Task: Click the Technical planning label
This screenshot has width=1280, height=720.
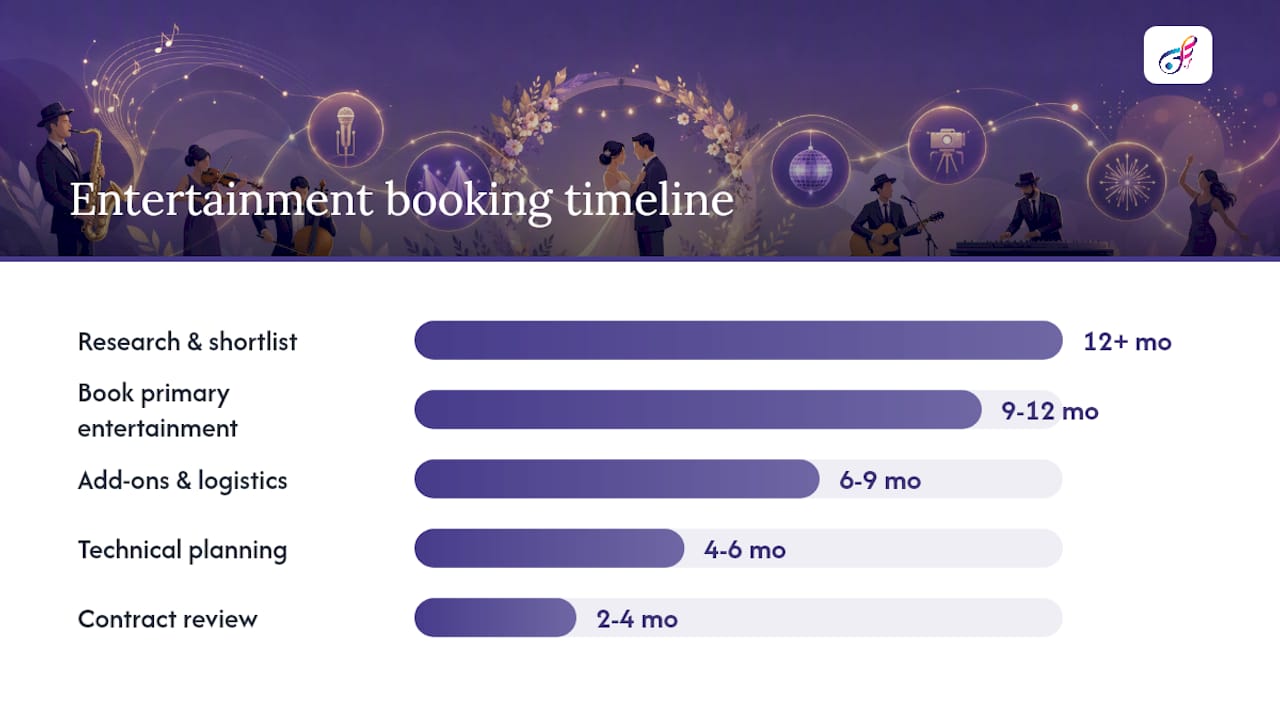Action: point(182,549)
